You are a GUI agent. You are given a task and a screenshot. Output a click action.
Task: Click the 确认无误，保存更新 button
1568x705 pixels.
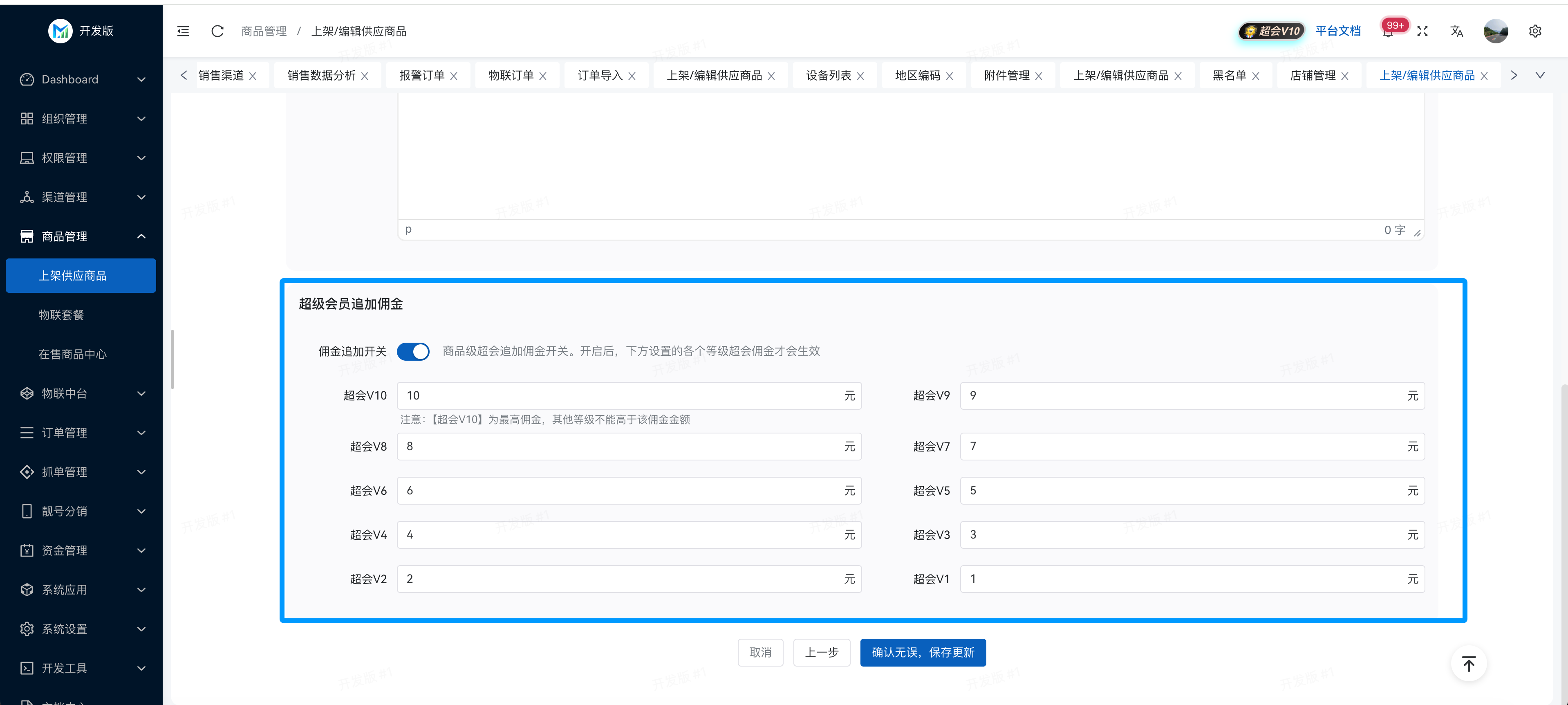pyautogui.click(x=922, y=653)
